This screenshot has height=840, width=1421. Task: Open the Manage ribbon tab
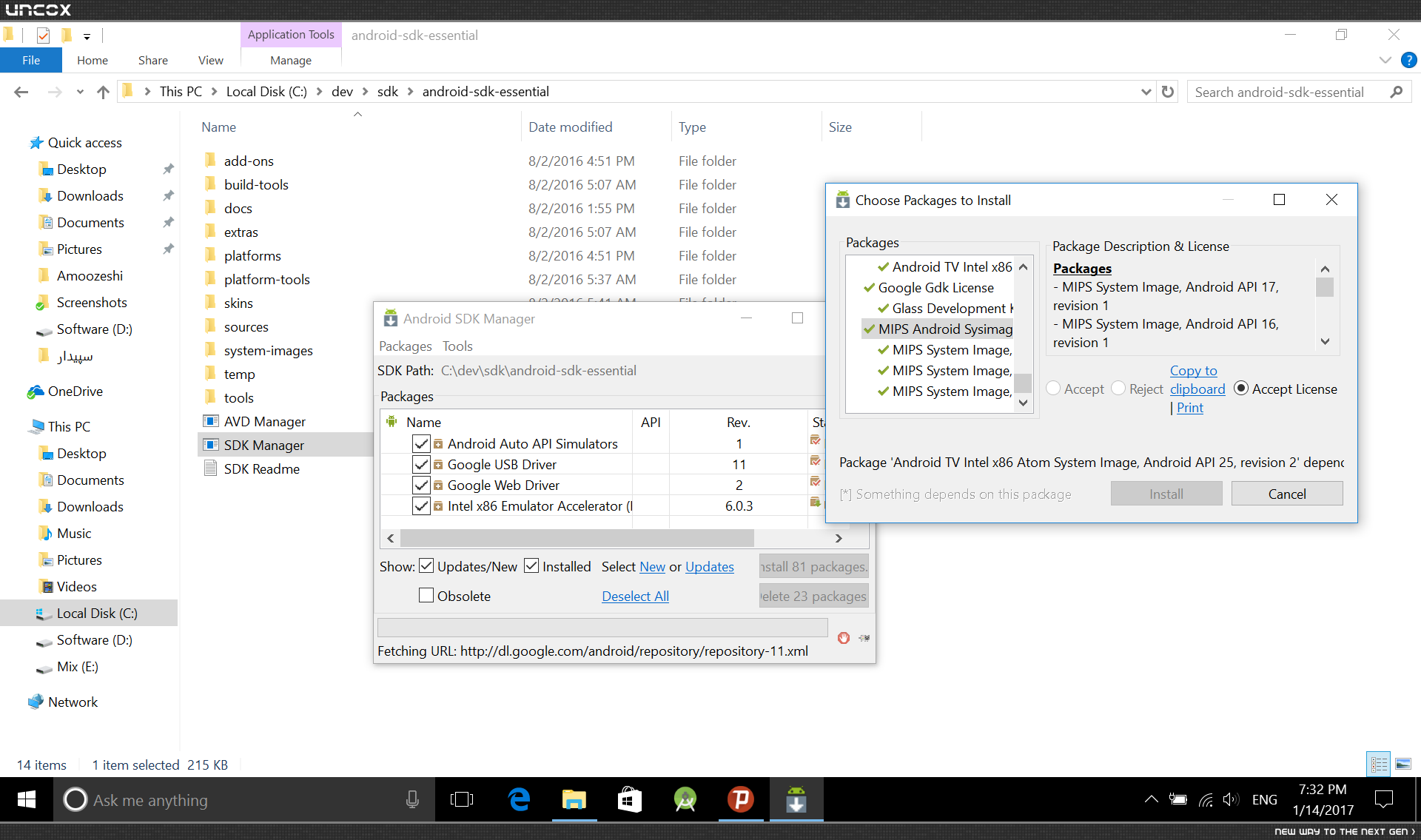[291, 61]
